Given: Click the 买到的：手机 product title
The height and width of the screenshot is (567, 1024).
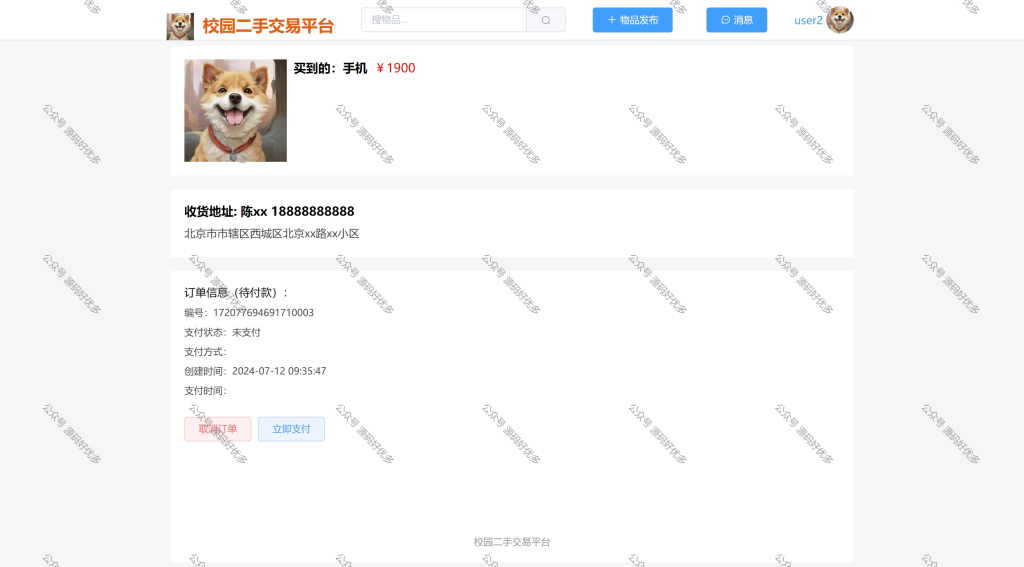Looking at the screenshot, I should (x=330, y=68).
